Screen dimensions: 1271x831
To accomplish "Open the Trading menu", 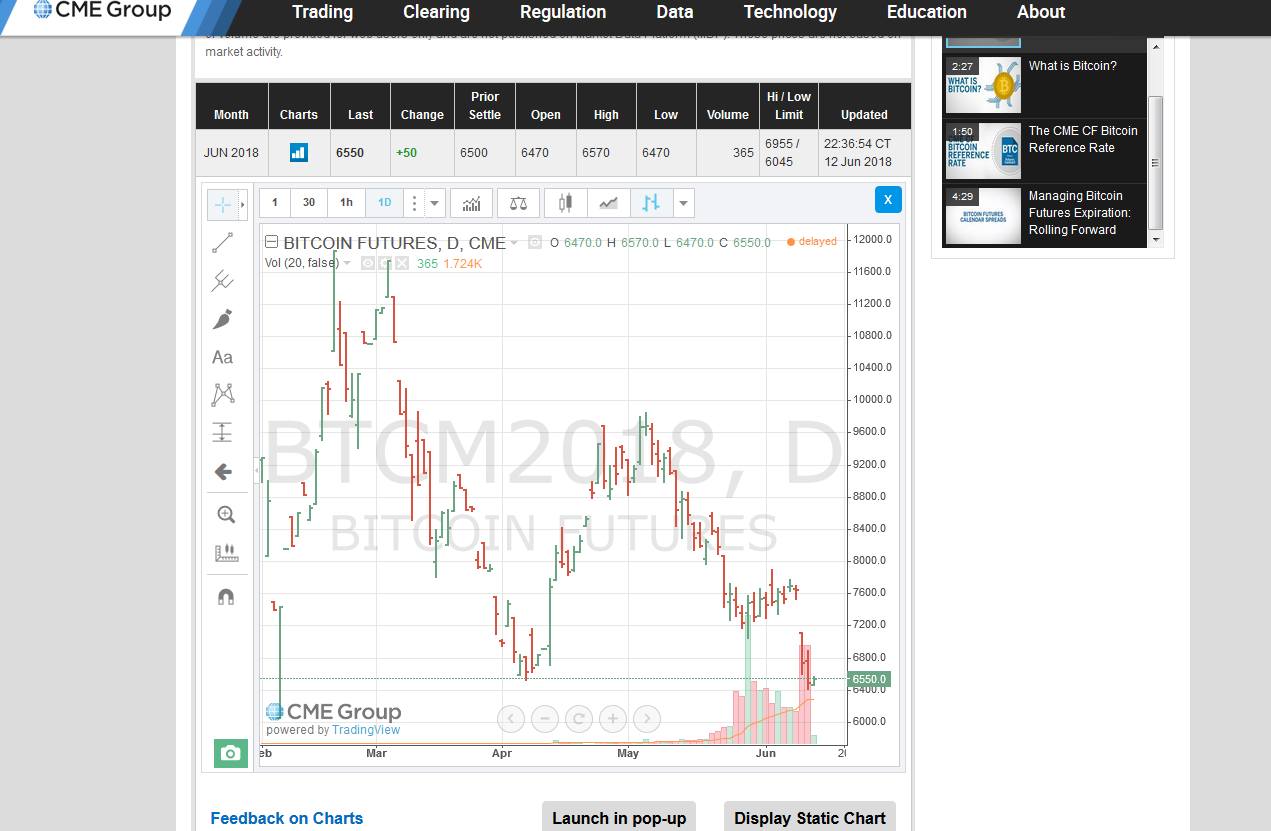I will coord(322,12).
